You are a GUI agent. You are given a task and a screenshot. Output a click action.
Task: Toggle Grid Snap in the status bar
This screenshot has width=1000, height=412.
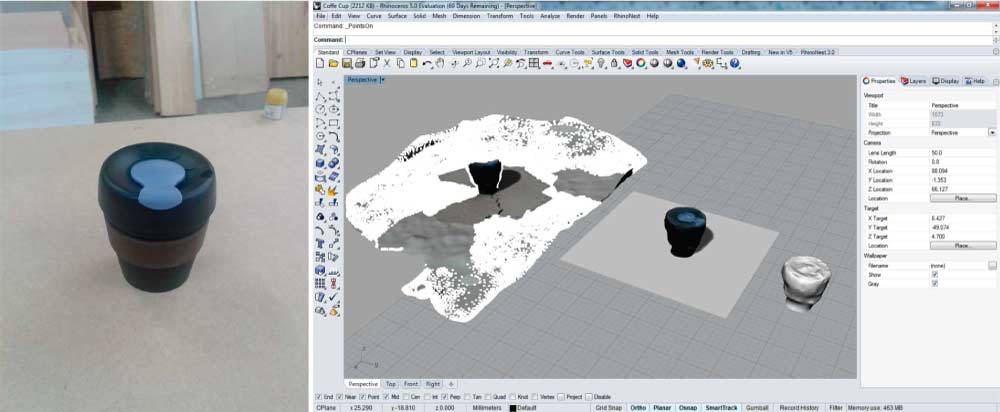click(x=607, y=408)
